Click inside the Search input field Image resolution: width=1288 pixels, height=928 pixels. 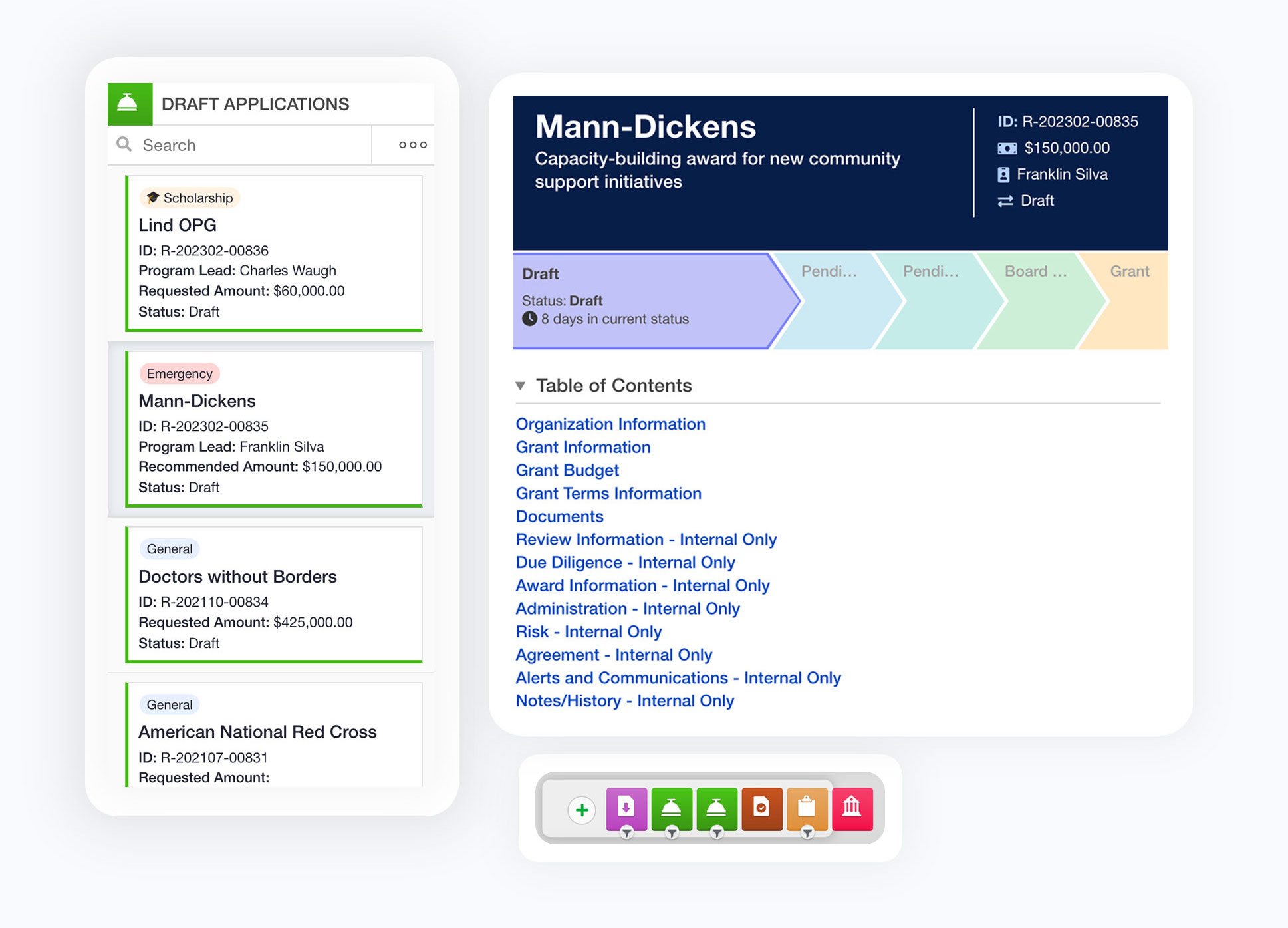[x=219, y=144]
